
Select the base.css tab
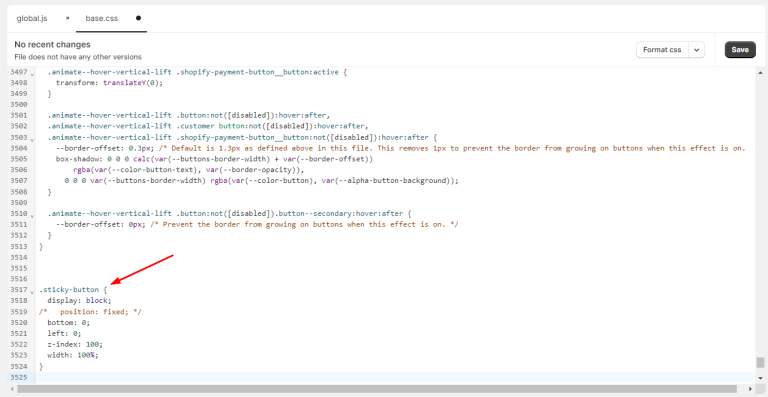pyautogui.click(x=102, y=19)
